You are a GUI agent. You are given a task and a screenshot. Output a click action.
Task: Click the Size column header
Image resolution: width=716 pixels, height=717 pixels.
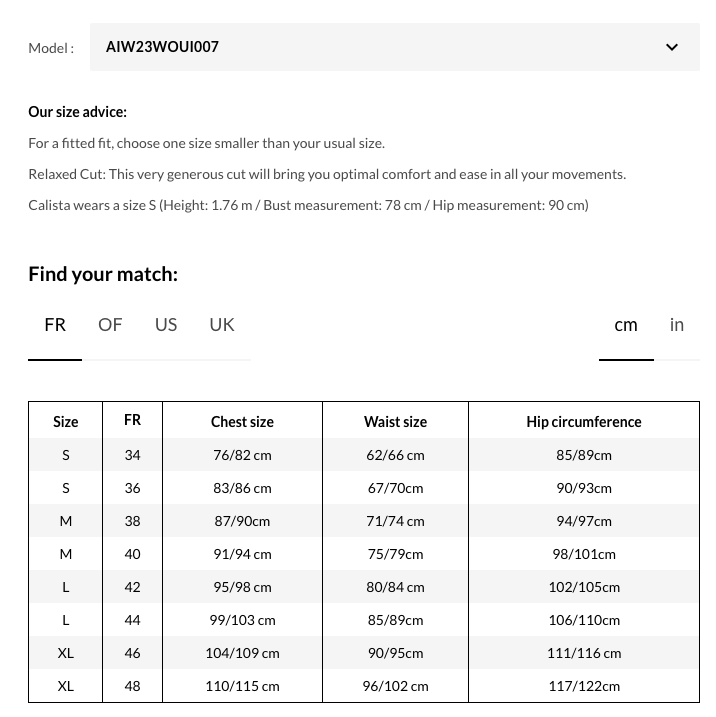(66, 422)
